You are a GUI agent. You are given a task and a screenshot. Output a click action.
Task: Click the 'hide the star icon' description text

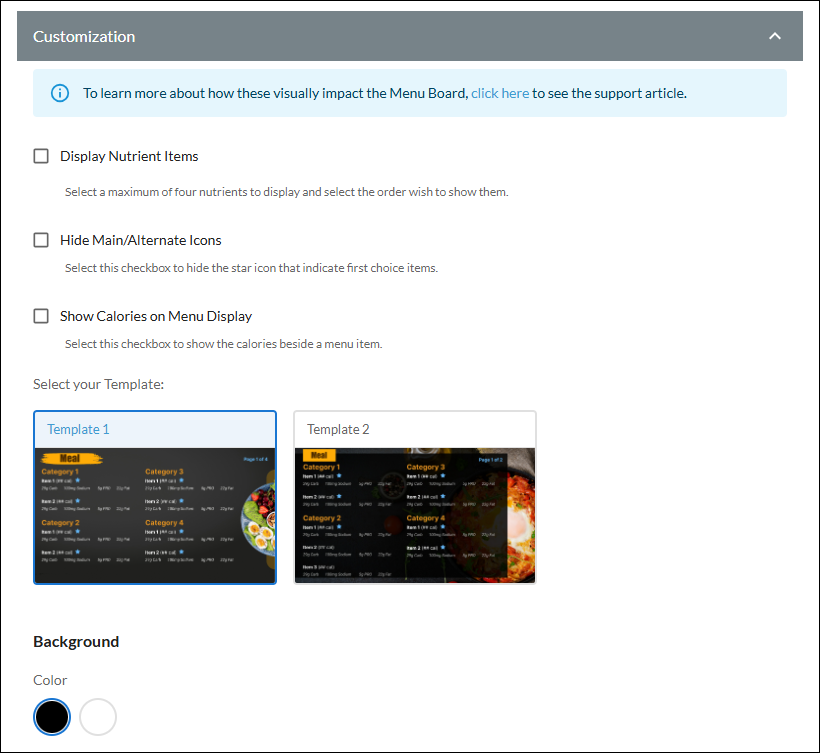pyautogui.click(x=252, y=268)
